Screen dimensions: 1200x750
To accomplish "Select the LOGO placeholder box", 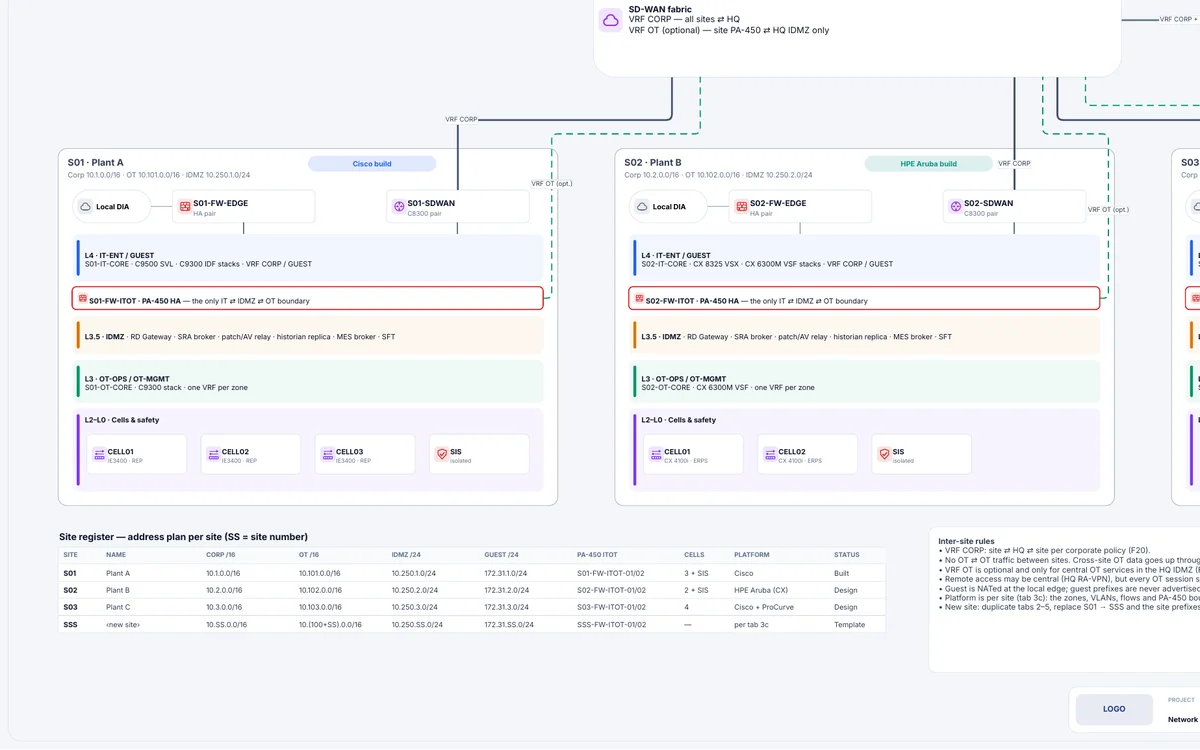I will (x=1114, y=709).
